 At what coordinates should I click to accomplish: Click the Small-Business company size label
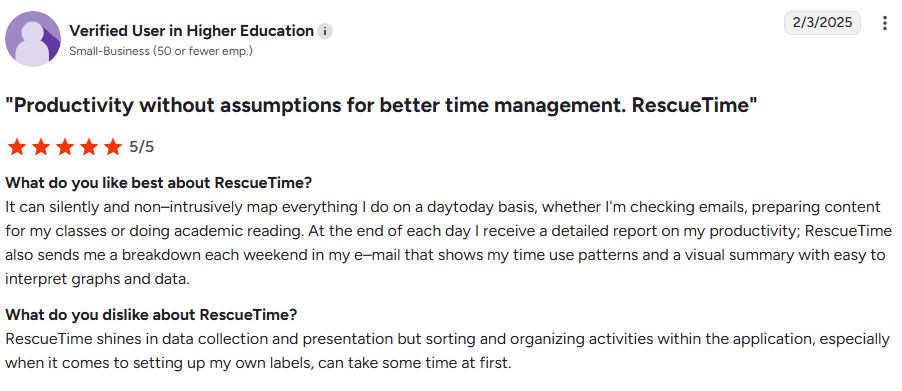point(161,51)
